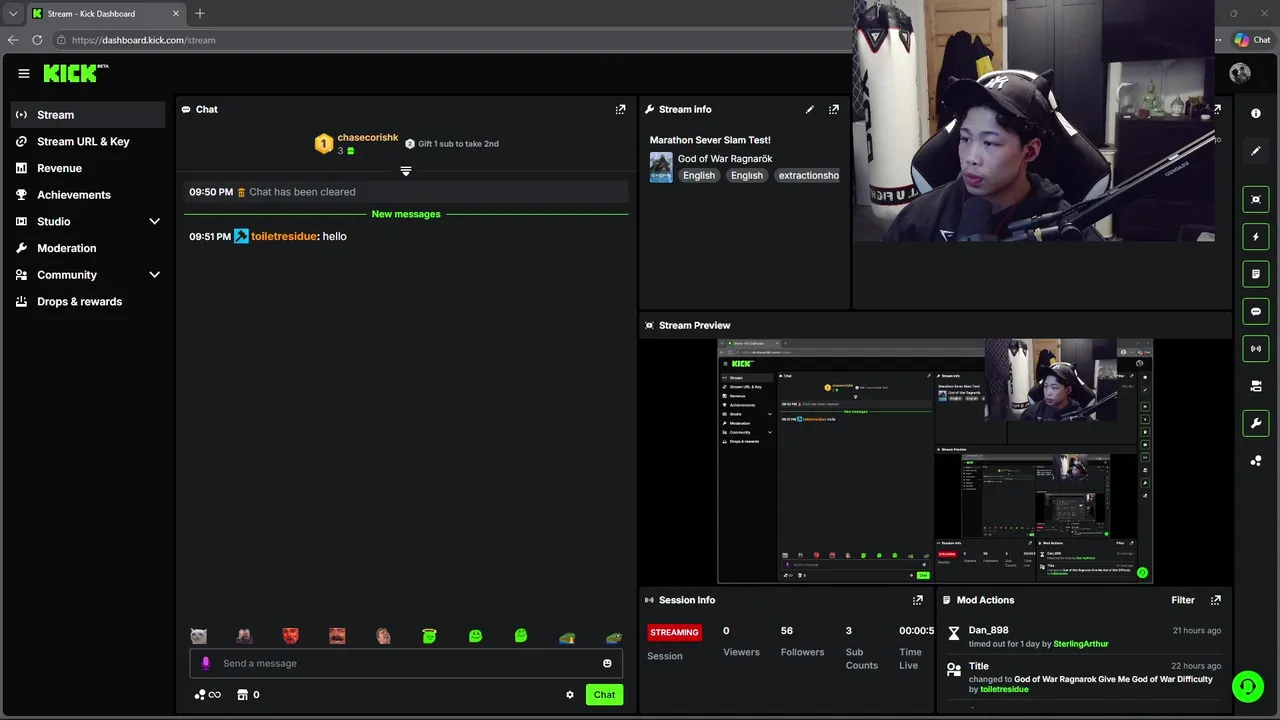This screenshot has width=1280, height=720.
Task: Go to the Revenue section
Action: click(88, 168)
